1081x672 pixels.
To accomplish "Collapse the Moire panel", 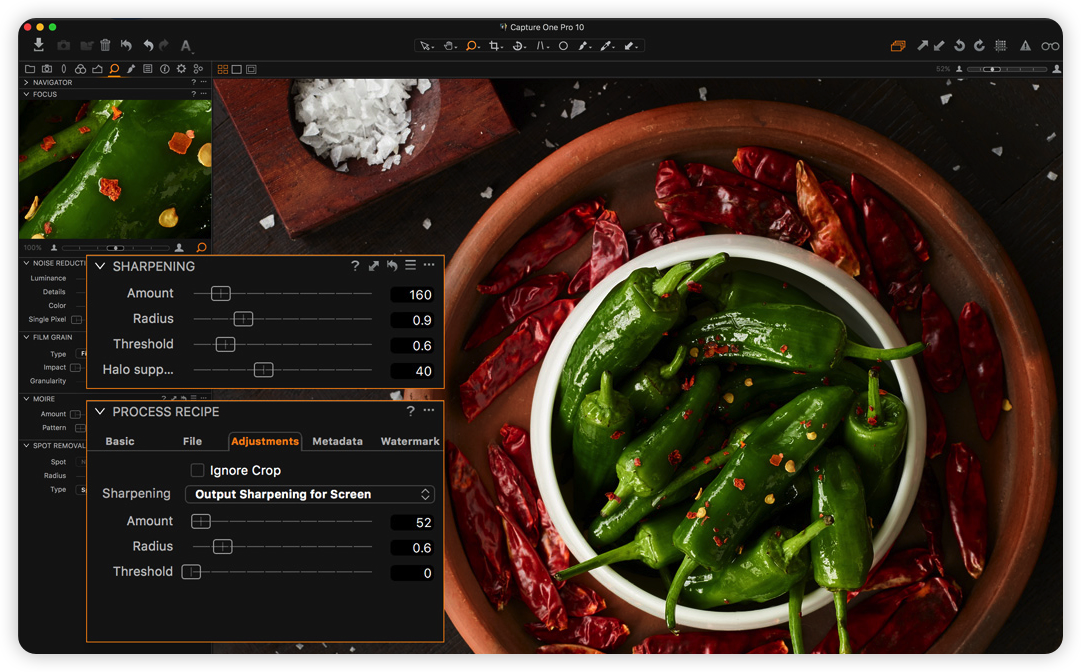I will pyautogui.click(x=27, y=399).
